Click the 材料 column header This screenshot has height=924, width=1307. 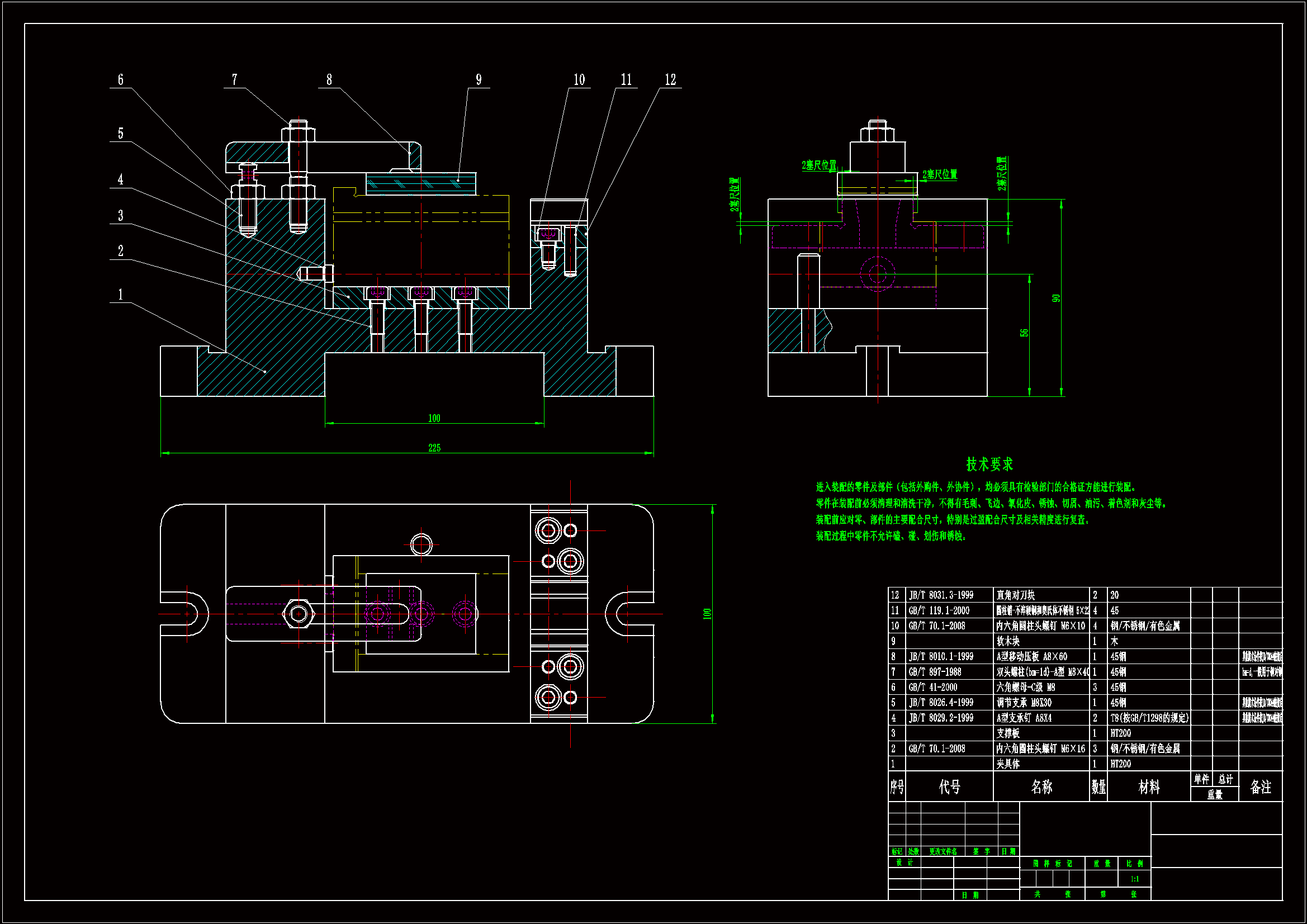click(1148, 787)
